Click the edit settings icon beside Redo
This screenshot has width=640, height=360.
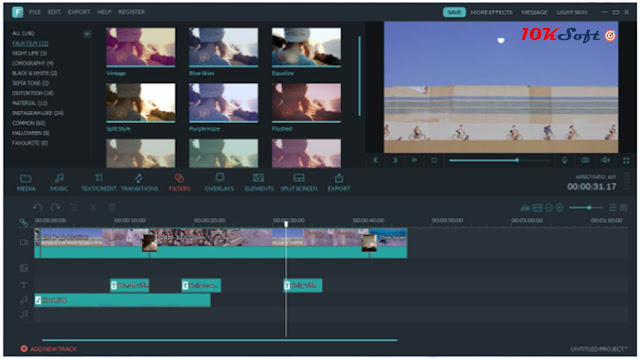(74, 207)
